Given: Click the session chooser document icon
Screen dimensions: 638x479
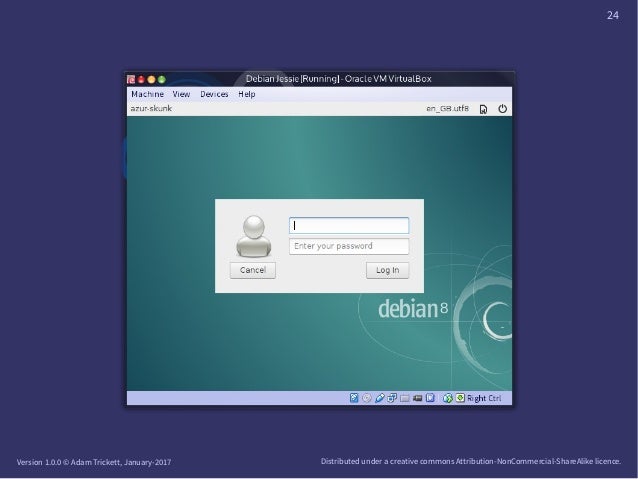Looking at the screenshot, I should pyautogui.click(x=483, y=109).
